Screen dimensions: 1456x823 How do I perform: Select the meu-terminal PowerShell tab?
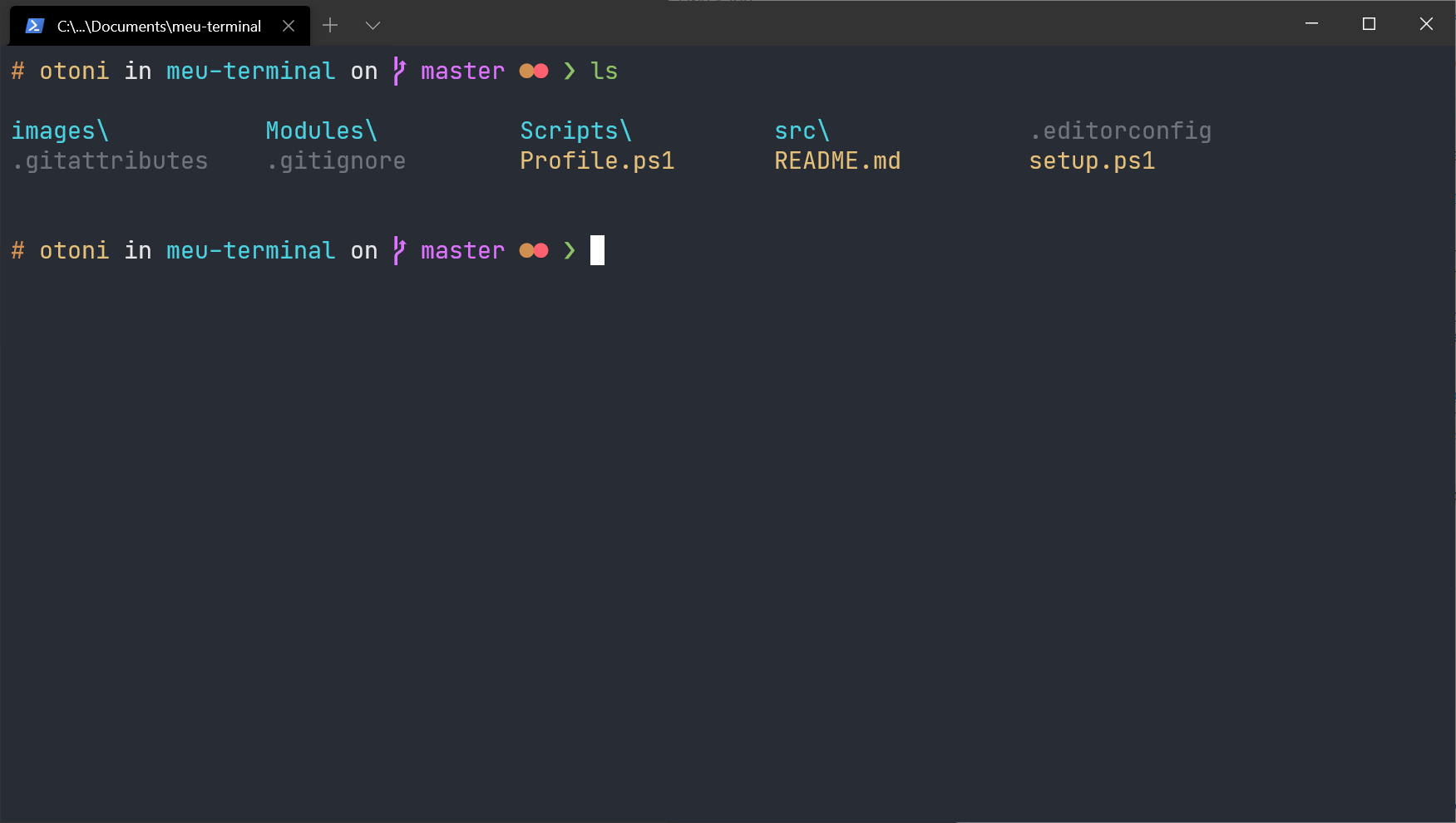(x=159, y=26)
